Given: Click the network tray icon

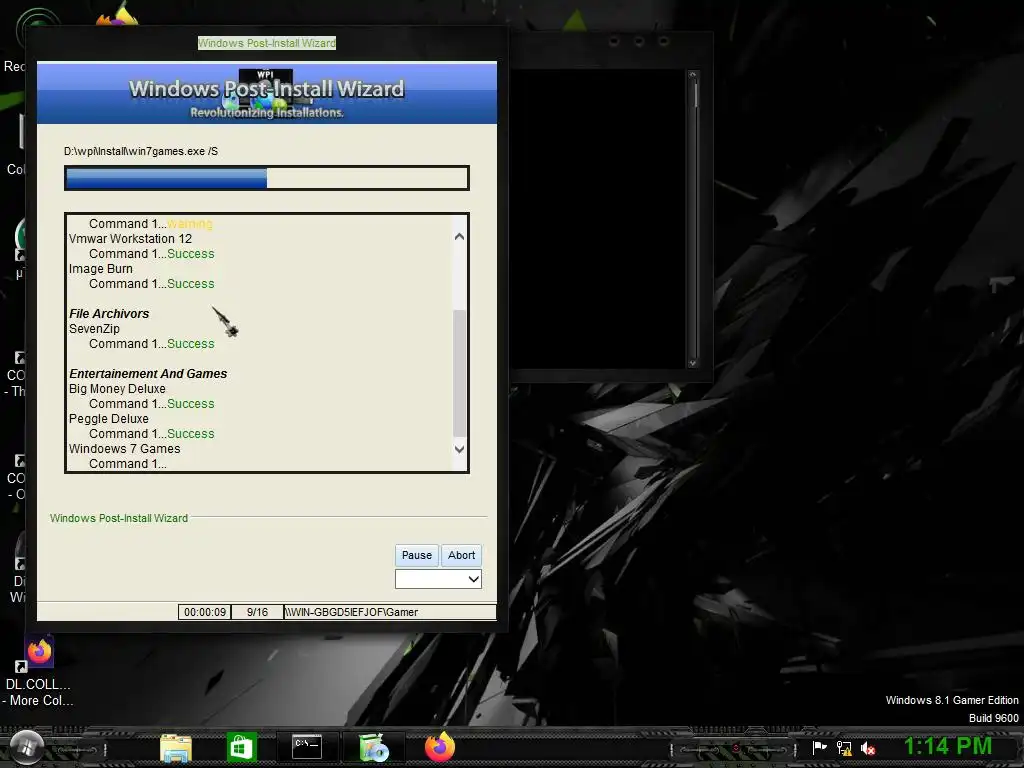Looking at the screenshot, I should coord(844,748).
